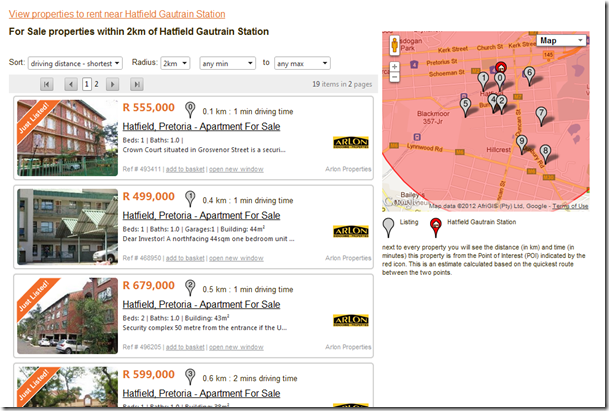Viewport: 609px width, 411px height.
Task: Click 19 items in 2 pages text
Action: pos(342,84)
